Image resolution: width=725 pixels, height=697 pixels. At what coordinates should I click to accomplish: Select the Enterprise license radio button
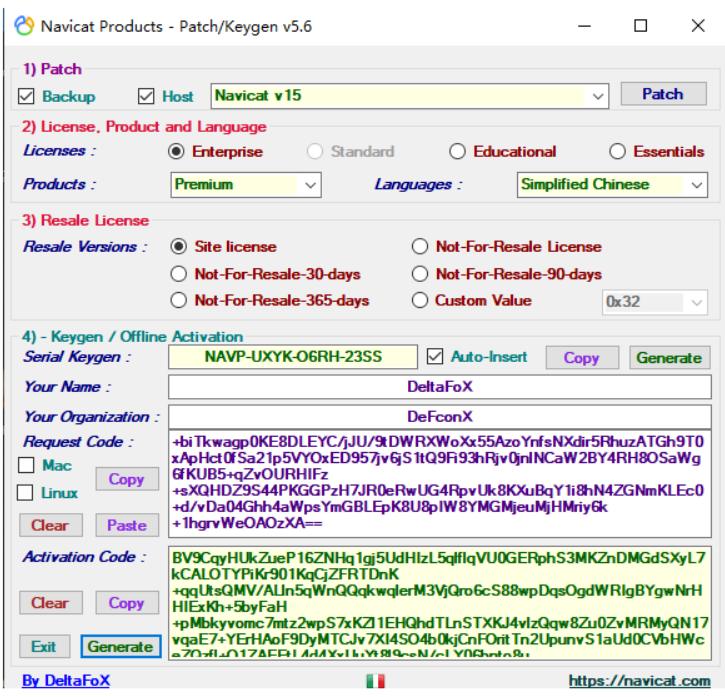coord(176,151)
